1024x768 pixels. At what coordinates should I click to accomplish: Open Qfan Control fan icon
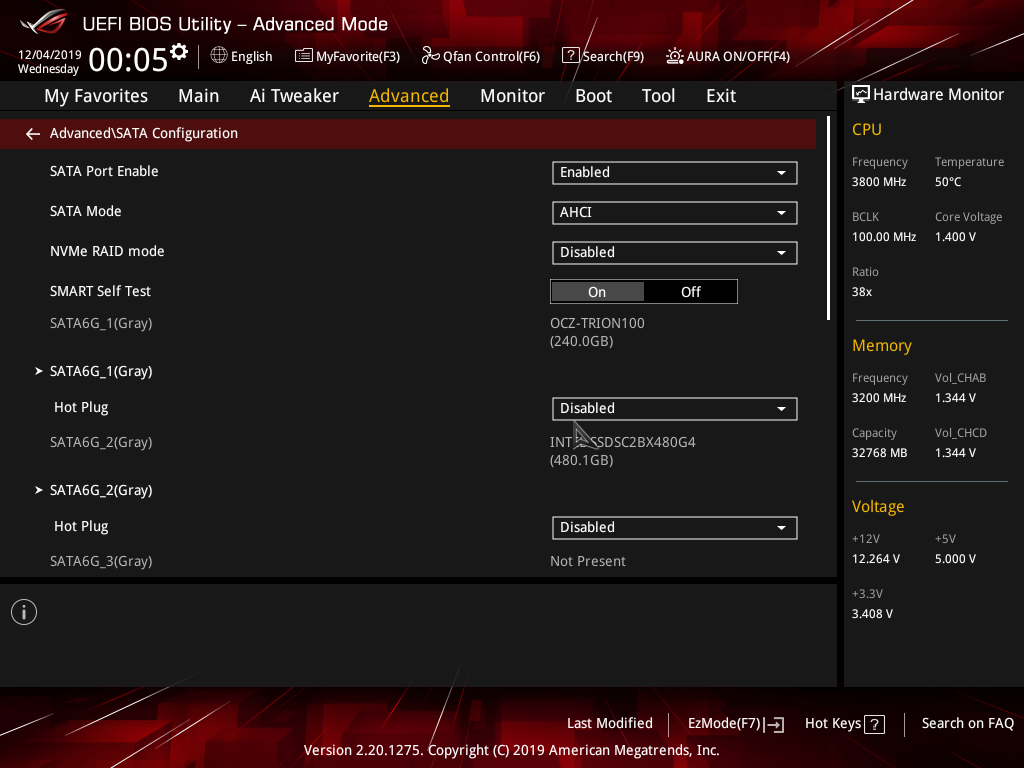(430, 56)
